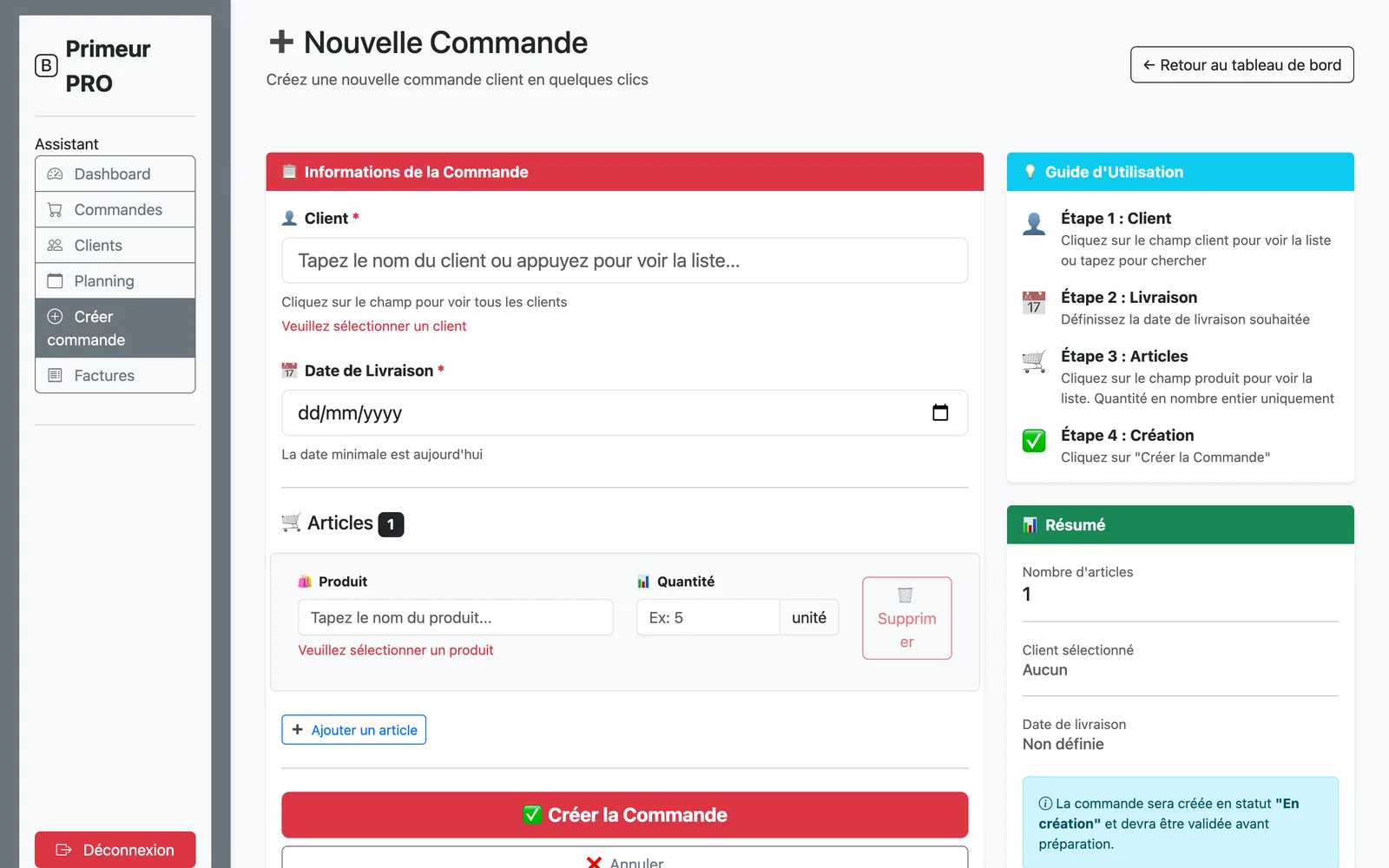Image resolution: width=1389 pixels, height=868 pixels.
Task: Open the Factures menu entry
Action: pyautogui.click(x=115, y=375)
